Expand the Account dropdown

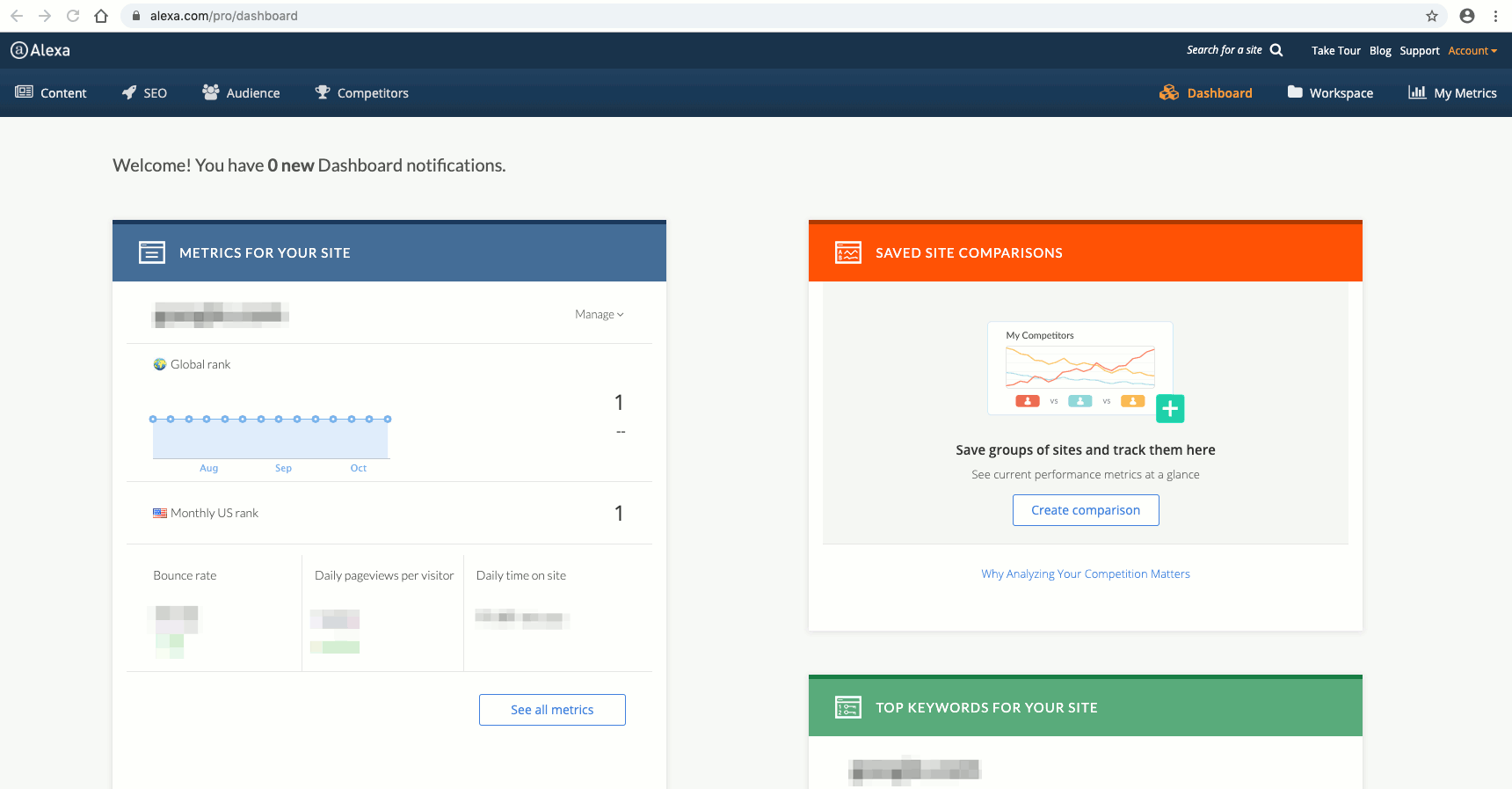tap(1472, 51)
